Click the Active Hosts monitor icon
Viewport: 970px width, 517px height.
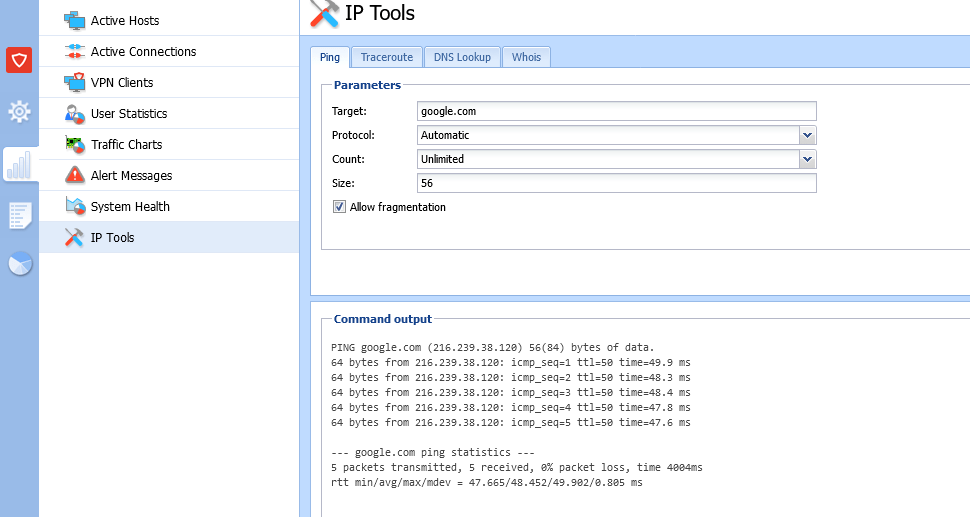[x=74, y=20]
